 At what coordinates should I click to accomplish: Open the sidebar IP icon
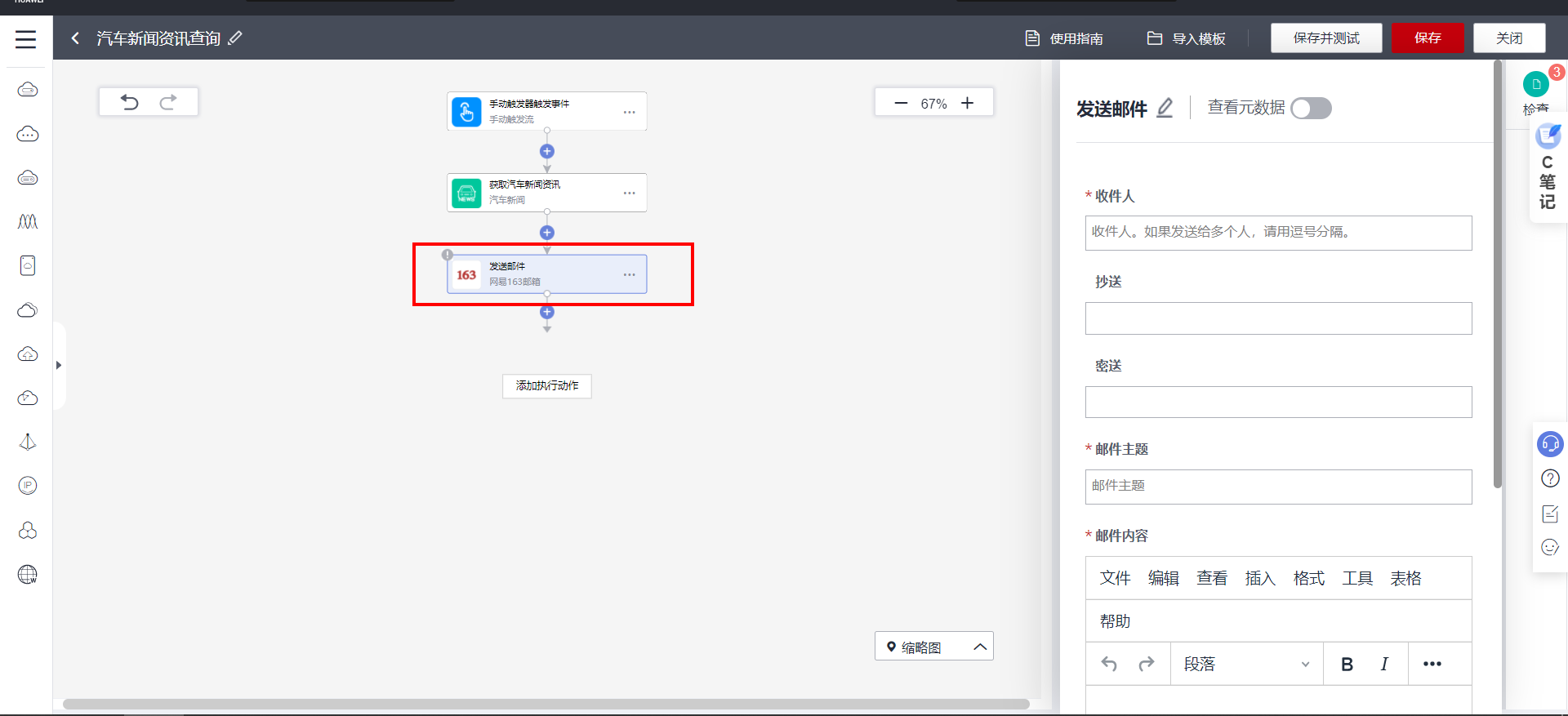tap(28, 486)
